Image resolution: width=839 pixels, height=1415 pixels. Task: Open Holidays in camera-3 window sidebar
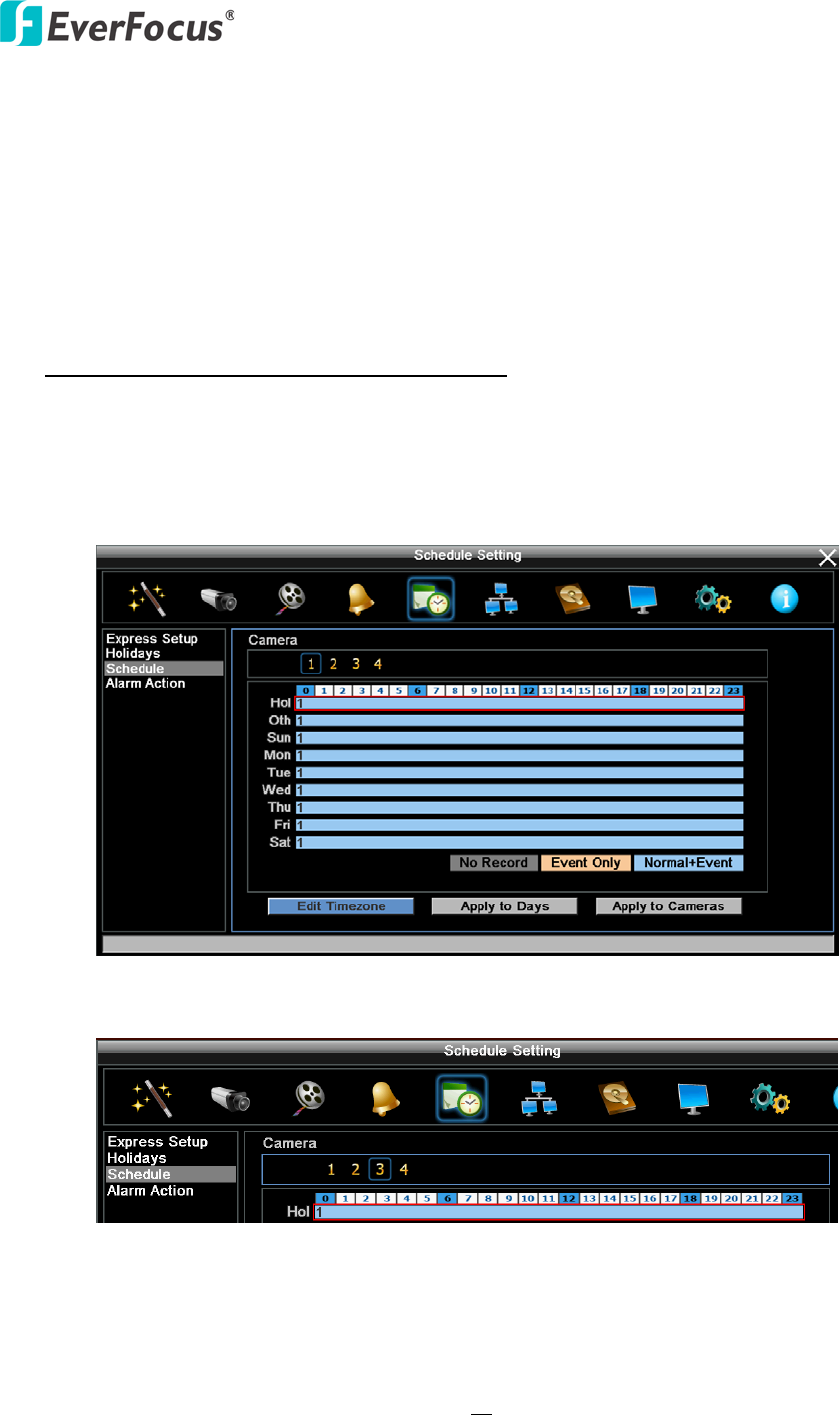138,1157
